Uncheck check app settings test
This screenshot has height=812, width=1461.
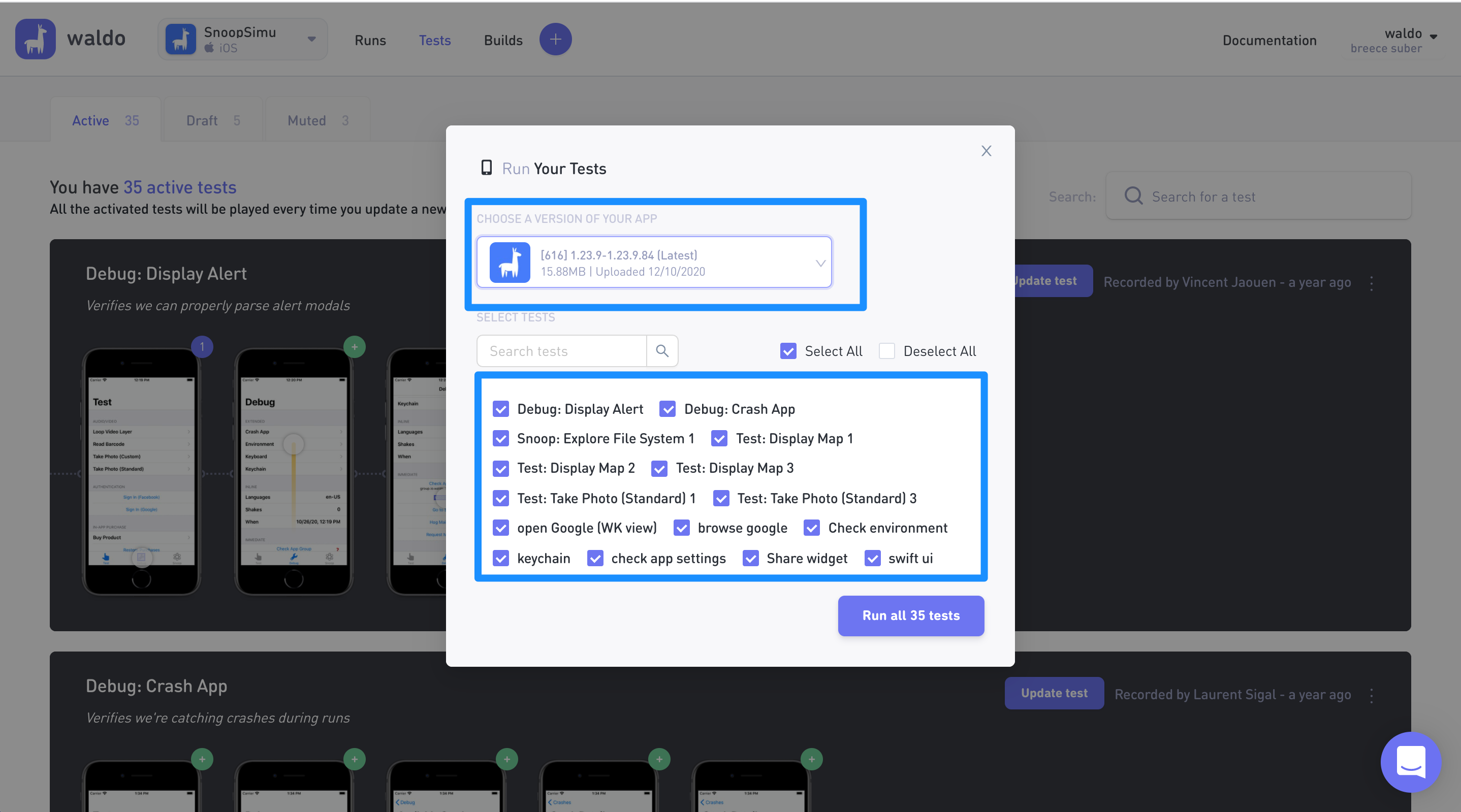click(x=595, y=559)
